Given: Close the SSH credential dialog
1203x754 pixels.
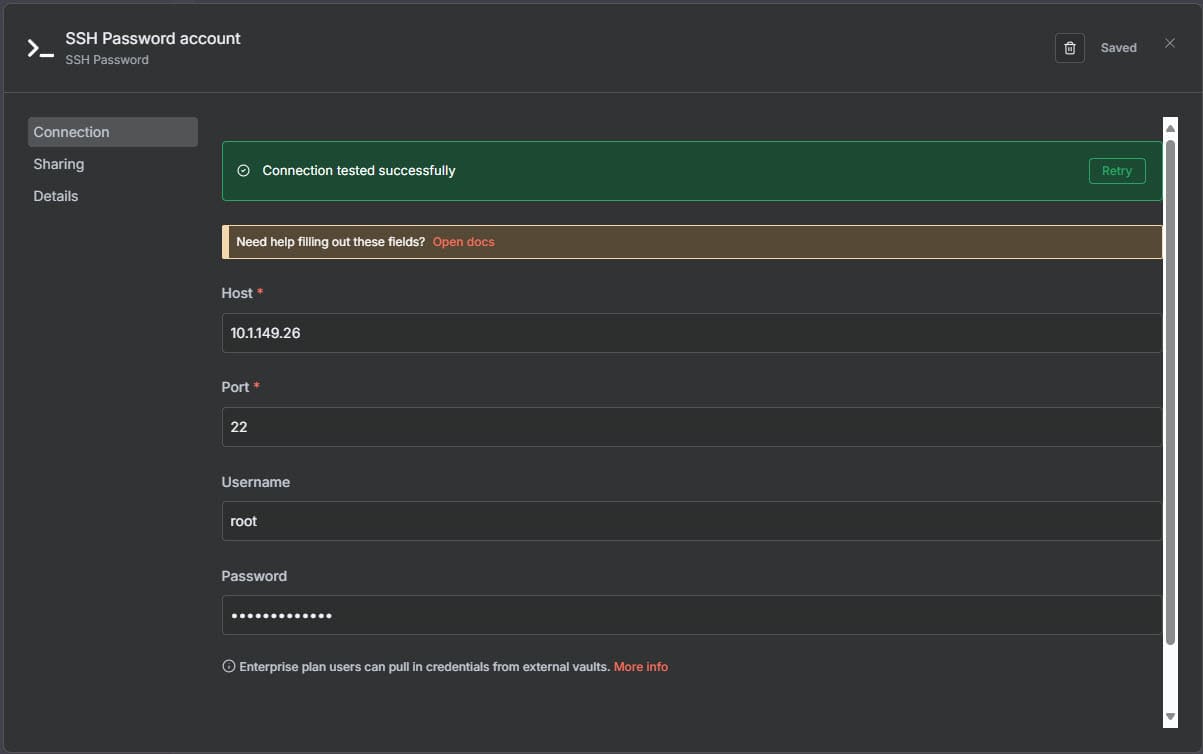Looking at the screenshot, I should click(x=1169, y=43).
